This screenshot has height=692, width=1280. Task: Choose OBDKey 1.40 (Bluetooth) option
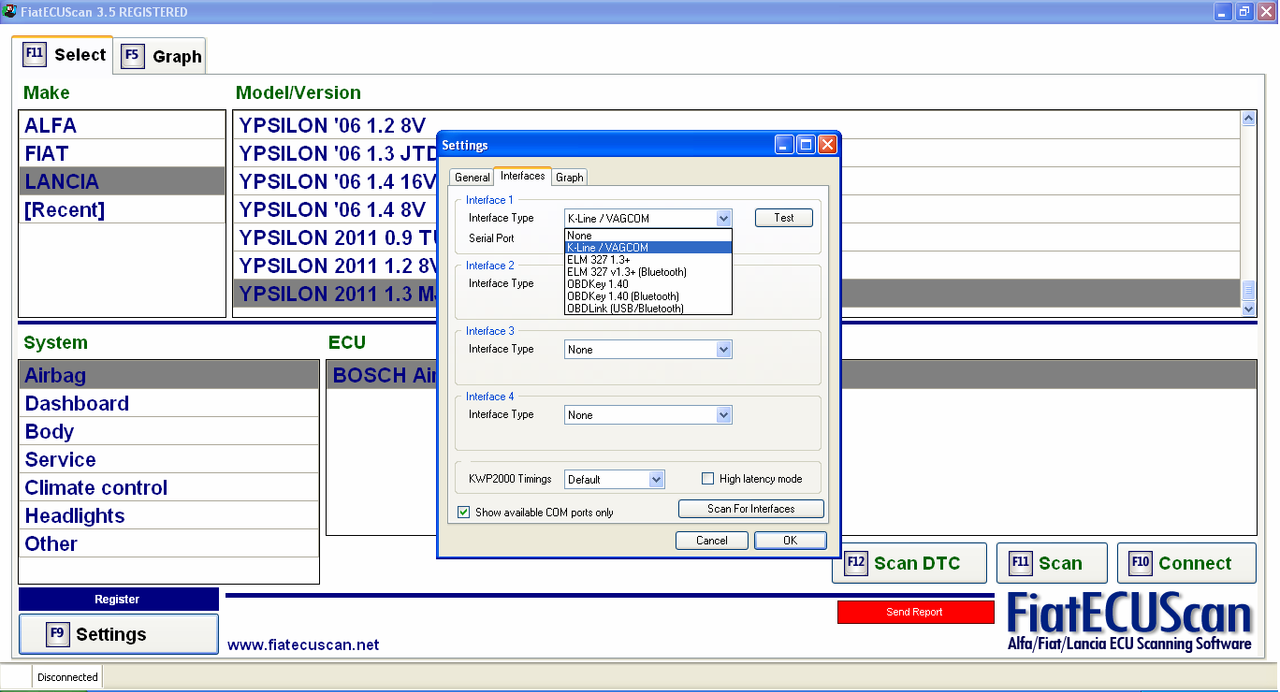(x=648, y=296)
